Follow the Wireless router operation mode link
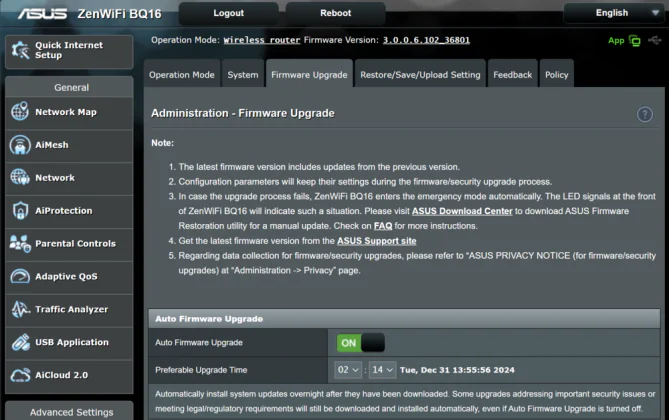Image resolution: width=669 pixels, height=420 pixels. [262, 40]
